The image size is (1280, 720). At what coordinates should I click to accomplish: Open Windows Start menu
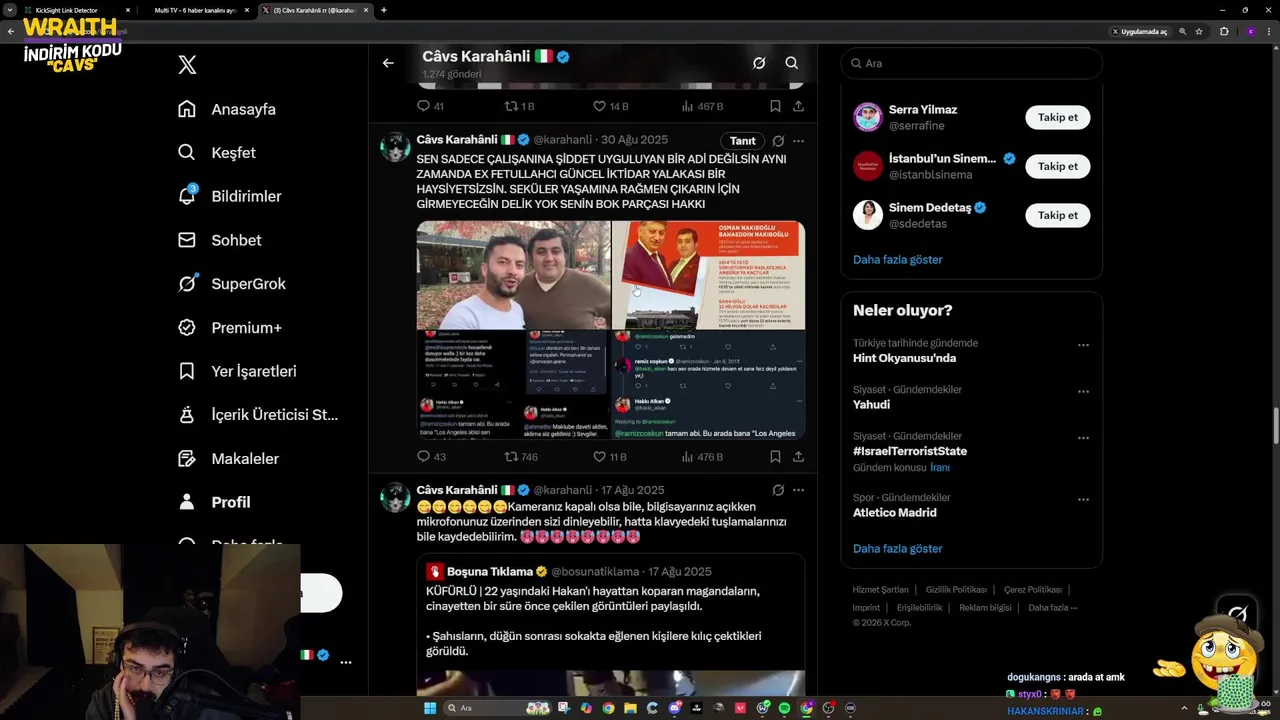click(430, 708)
